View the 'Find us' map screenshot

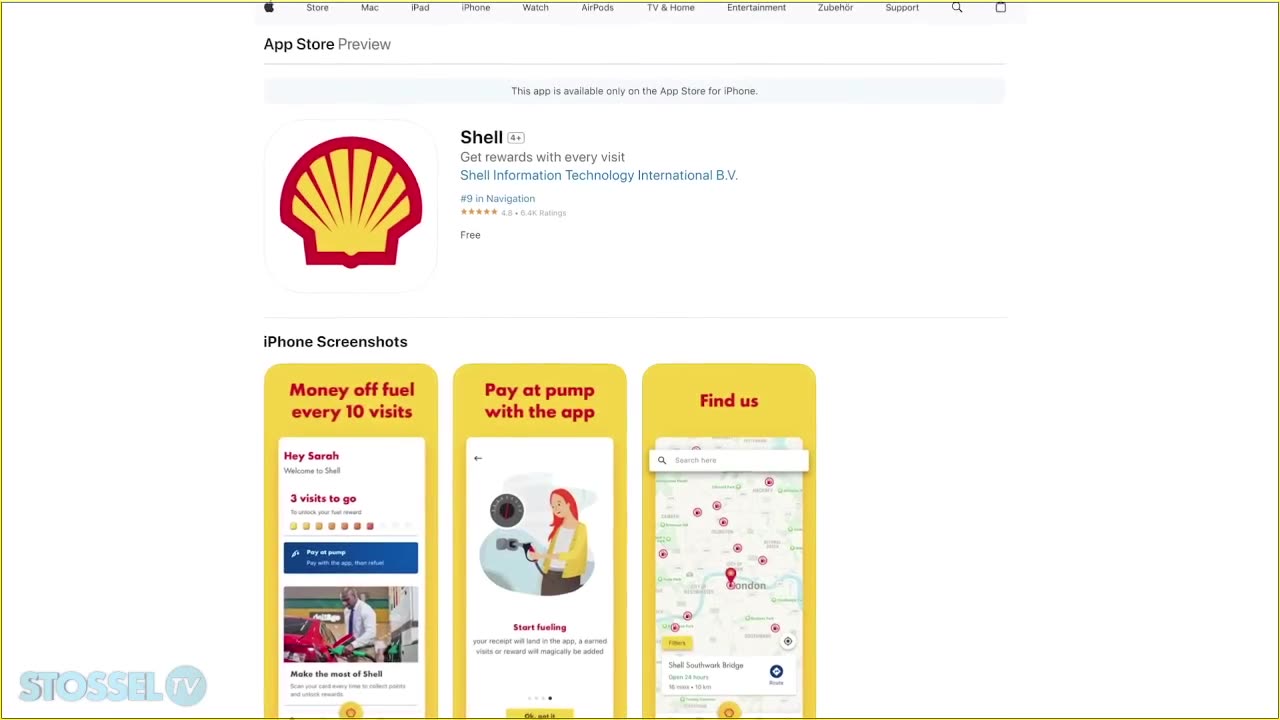(x=729, y=541)
